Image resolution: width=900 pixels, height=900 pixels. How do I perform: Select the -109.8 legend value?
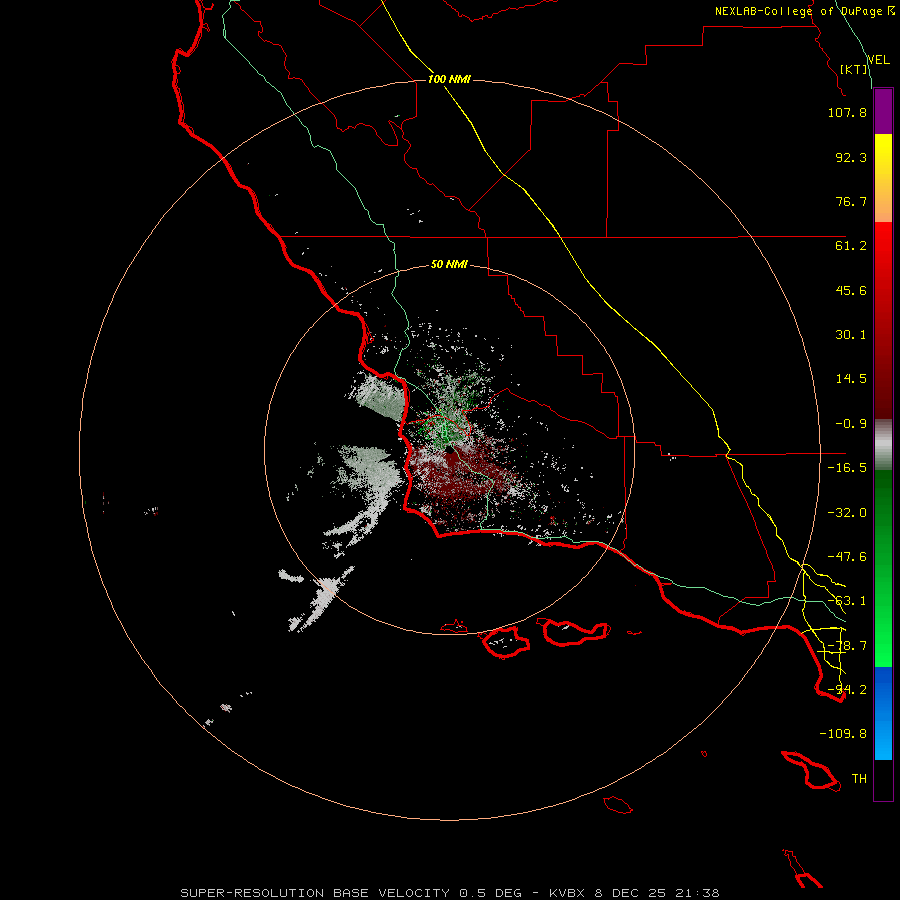click(x=843, y=734)
